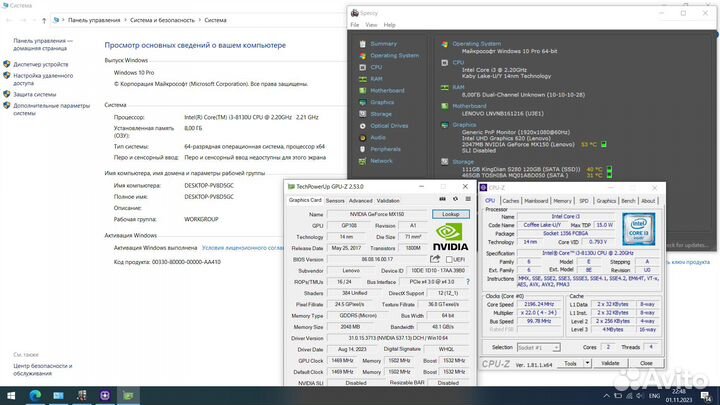Viewport: 720px width, 405px height.
Task: Switch to the Sensors tab in GPU-Z
Action: coord(335,201)
